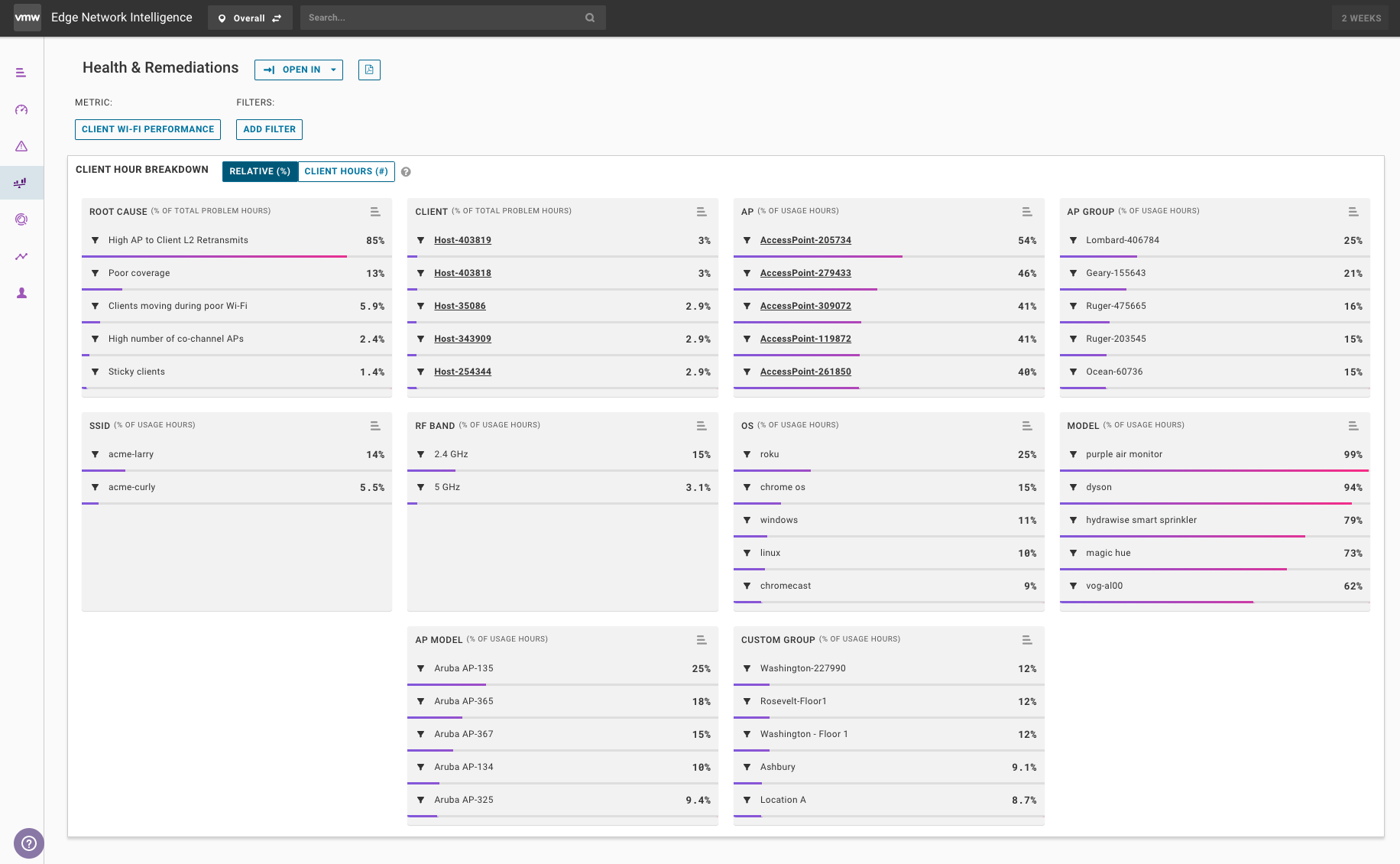Open the SSID card menu icon
Image resolution: width=1400 pixels, height=864 pixels.
pyautogui.click(x=375, y=426)
